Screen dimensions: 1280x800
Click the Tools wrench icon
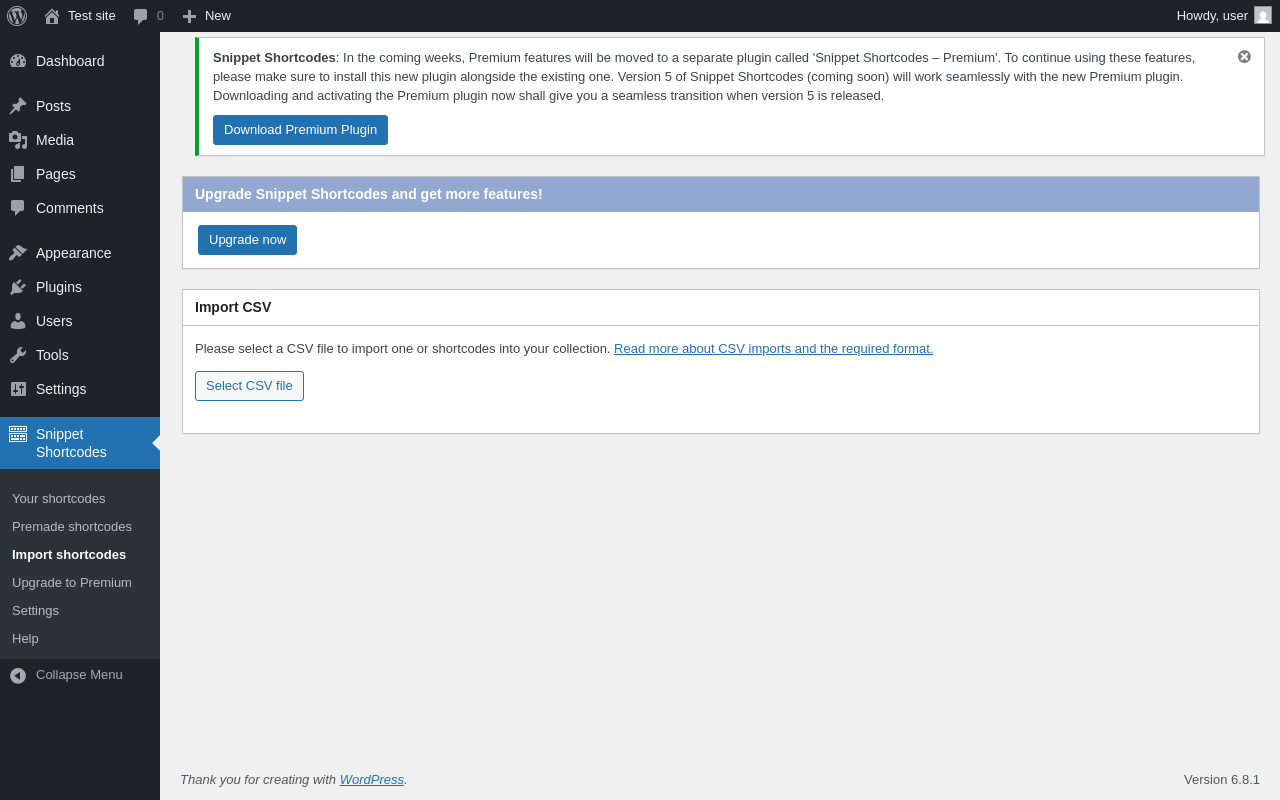[18, 355]
